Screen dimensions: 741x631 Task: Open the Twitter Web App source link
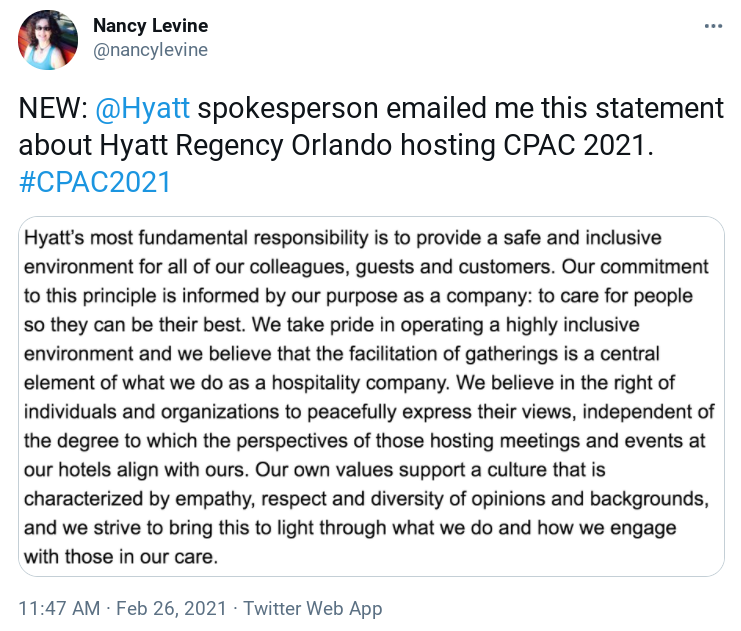tap(312, 608)
